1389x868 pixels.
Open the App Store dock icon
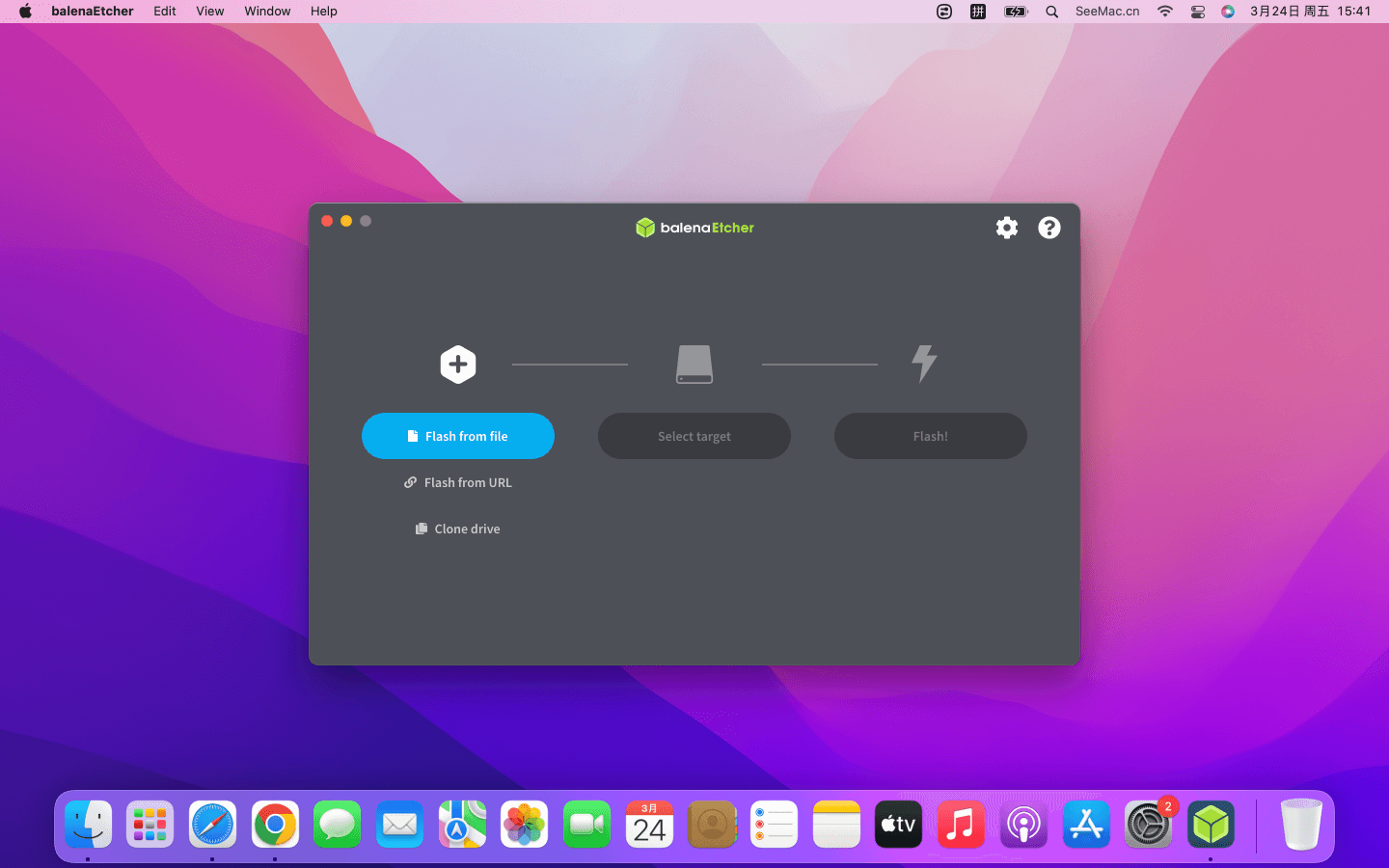tap(1086, 826)
